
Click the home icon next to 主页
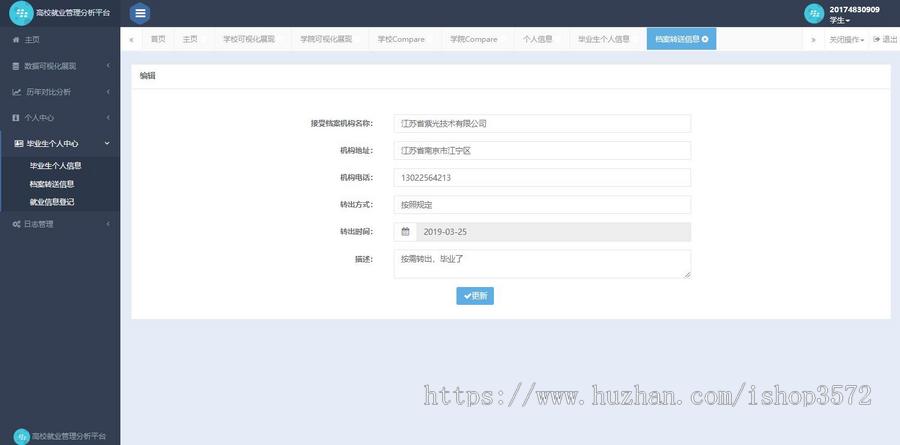point(16,40)
